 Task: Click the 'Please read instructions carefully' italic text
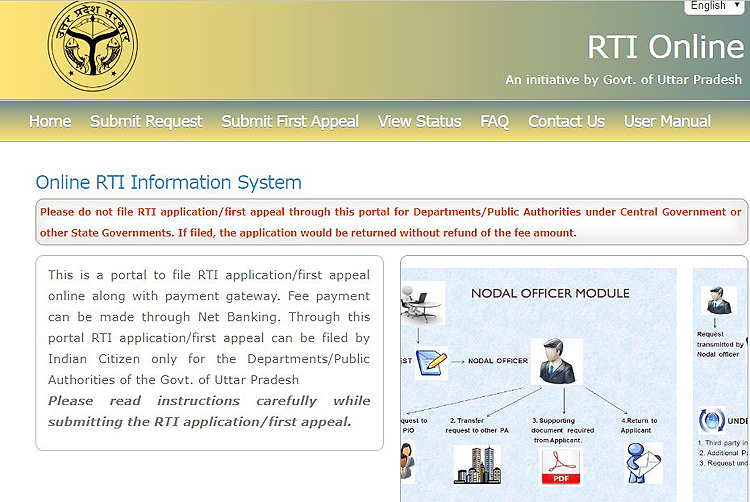tap(209, 411)
